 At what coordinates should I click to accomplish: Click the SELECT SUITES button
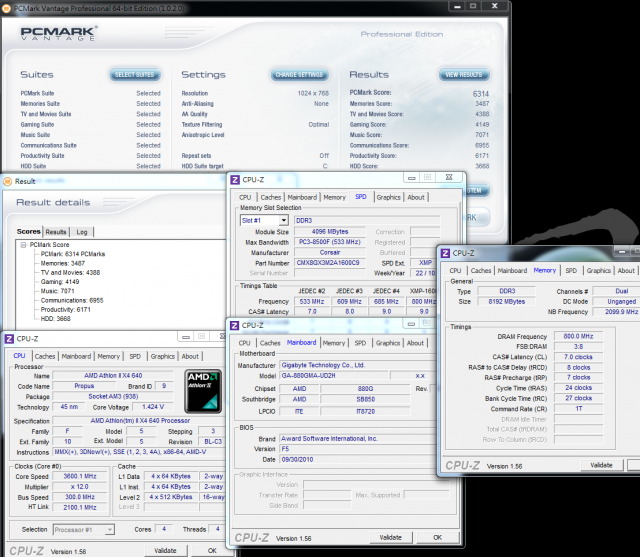coord(135,75)
